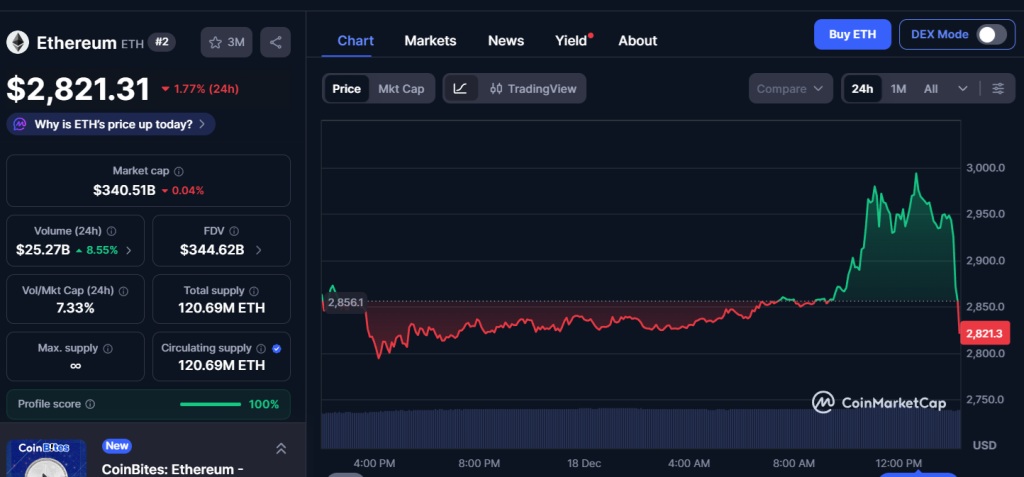Click the Circulating supply info icon
1024x477 pixels.
click(x=261, y=348)
